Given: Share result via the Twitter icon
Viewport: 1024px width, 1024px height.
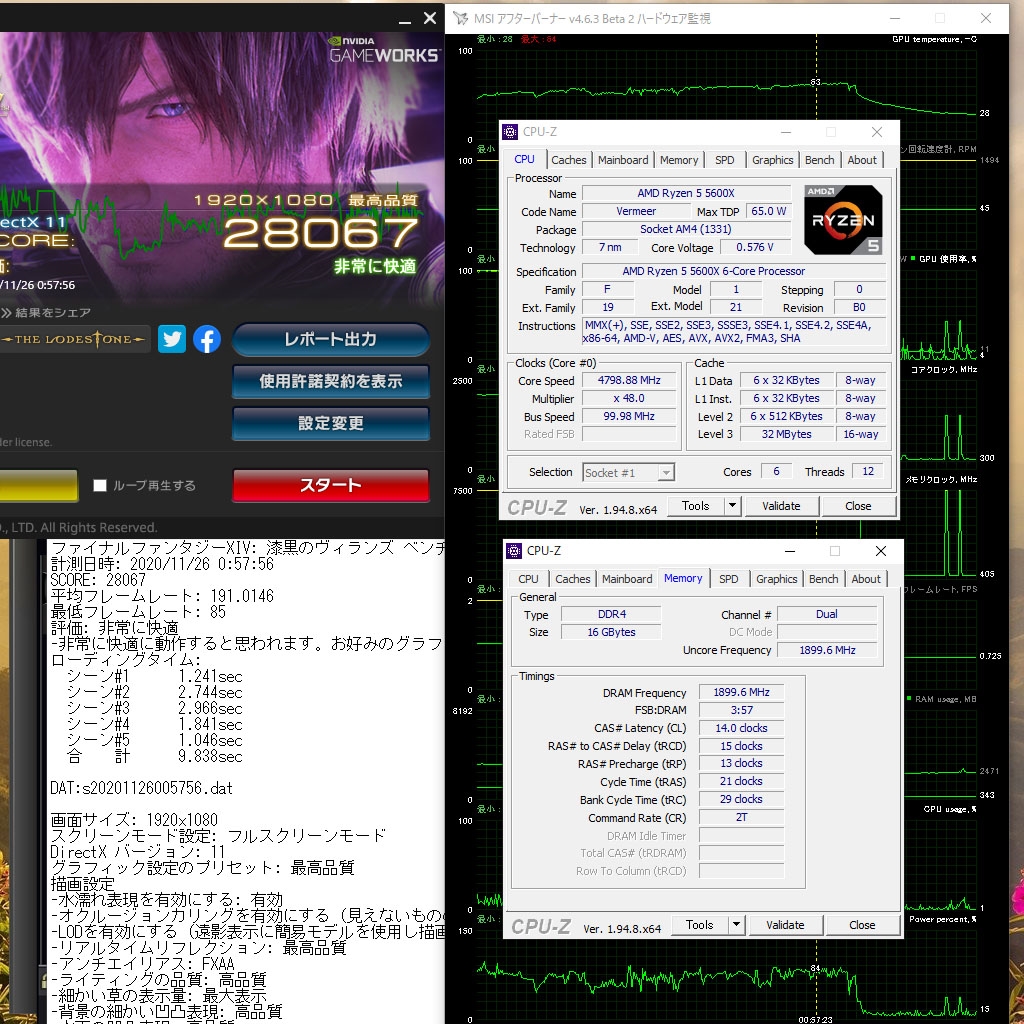Looking at the screenshot, I should [172, 339].
